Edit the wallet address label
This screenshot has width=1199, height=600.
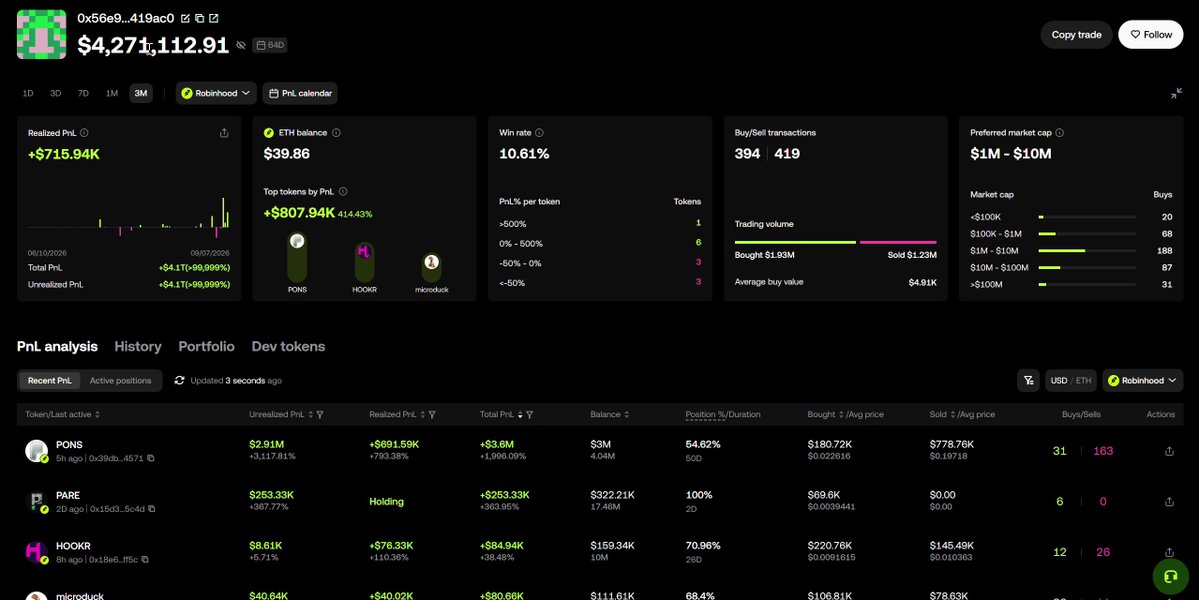click(x=185, y=18)
